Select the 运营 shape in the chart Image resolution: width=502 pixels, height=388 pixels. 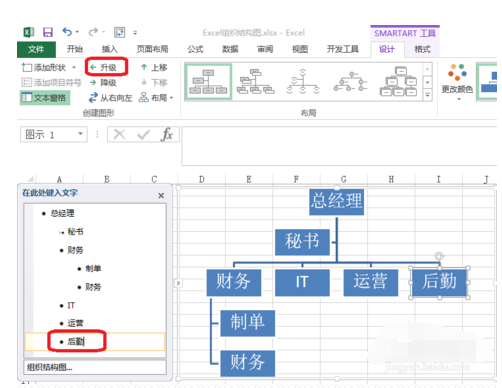point(371,283)
